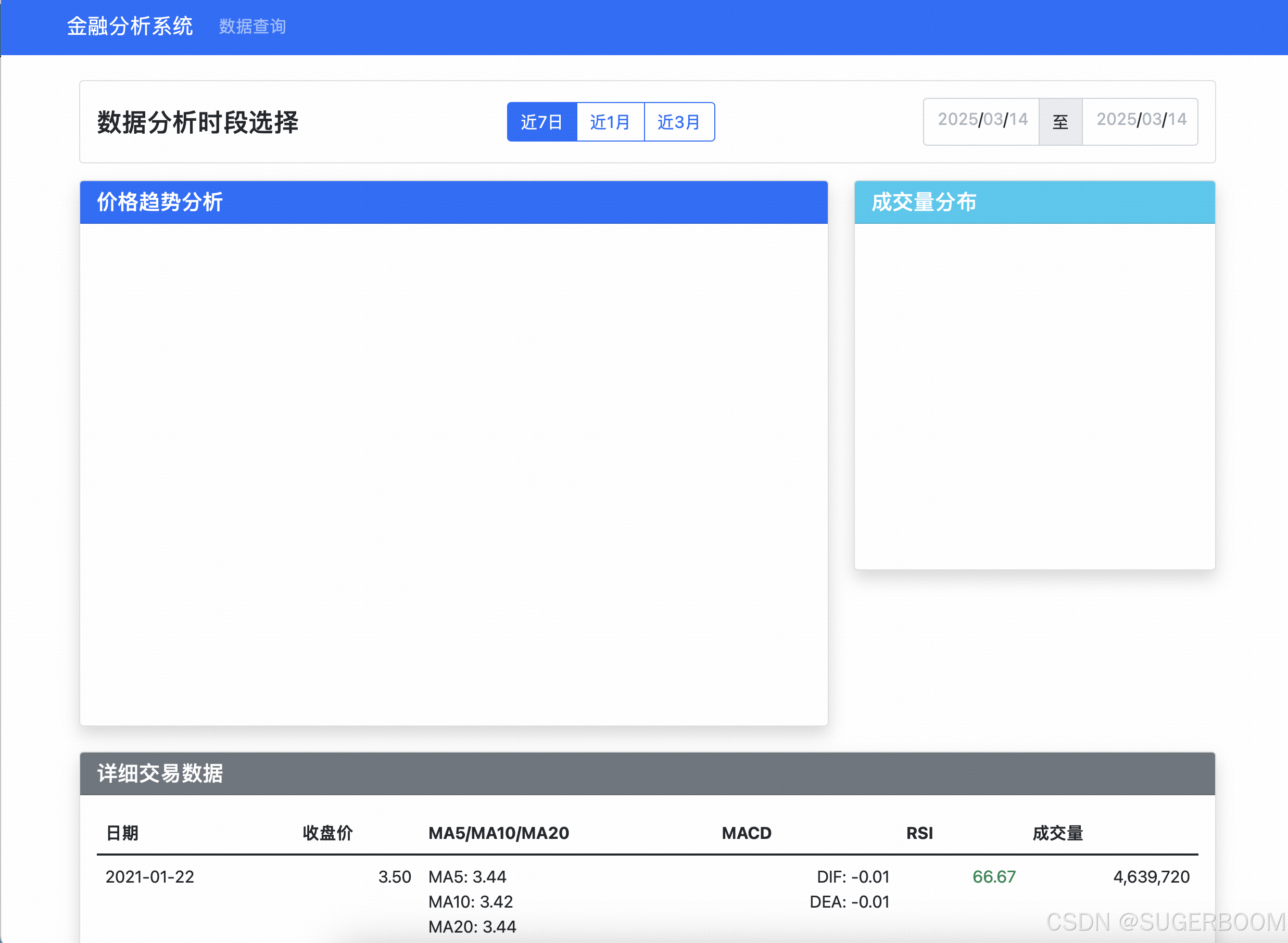Click the 金融分析系统 brand title
This screenshot has width=1288, height=943.
pyautogui.click(x=130, y=26)
